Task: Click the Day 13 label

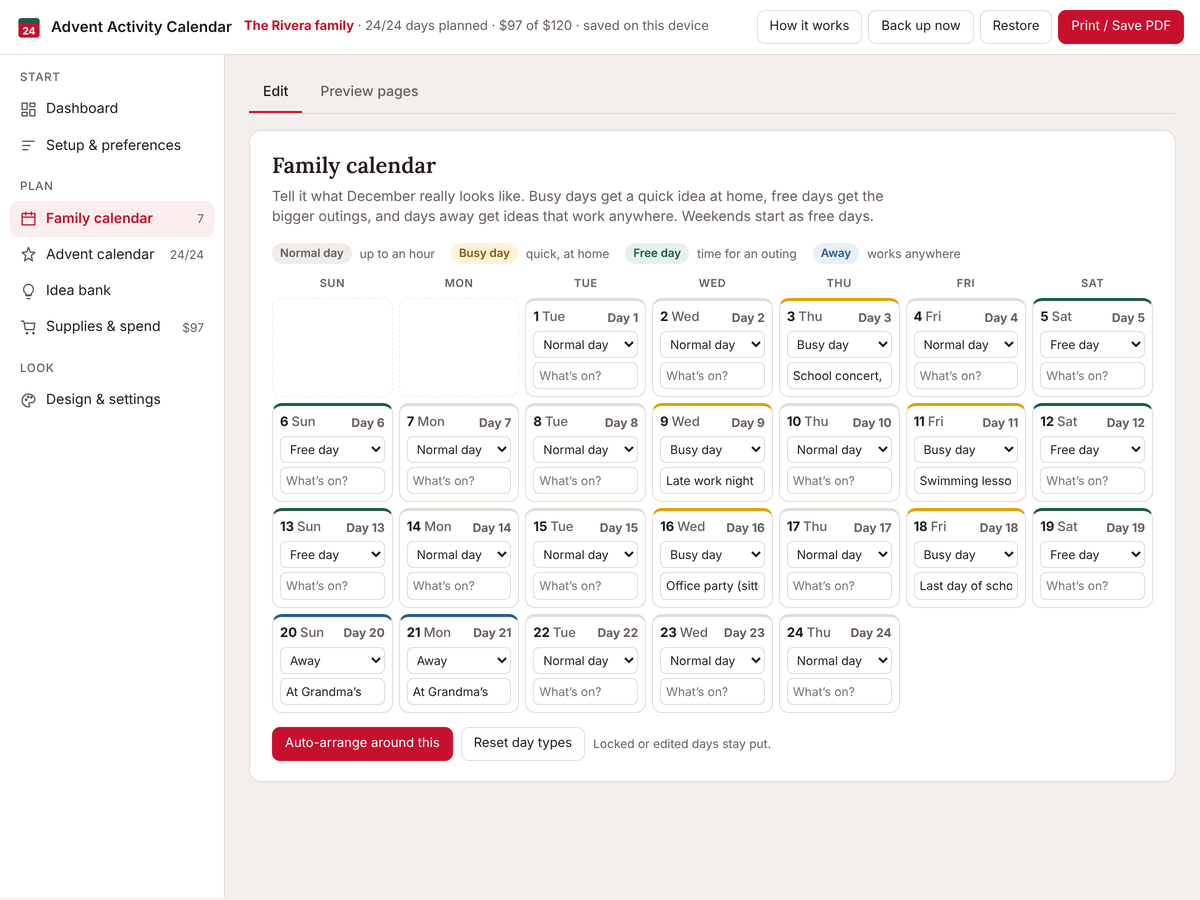Action: point(365,528)
